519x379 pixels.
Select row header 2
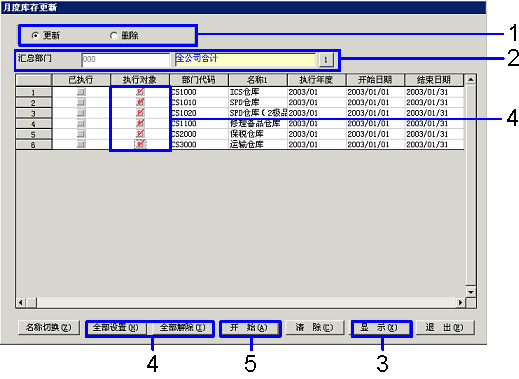[34, 103]
